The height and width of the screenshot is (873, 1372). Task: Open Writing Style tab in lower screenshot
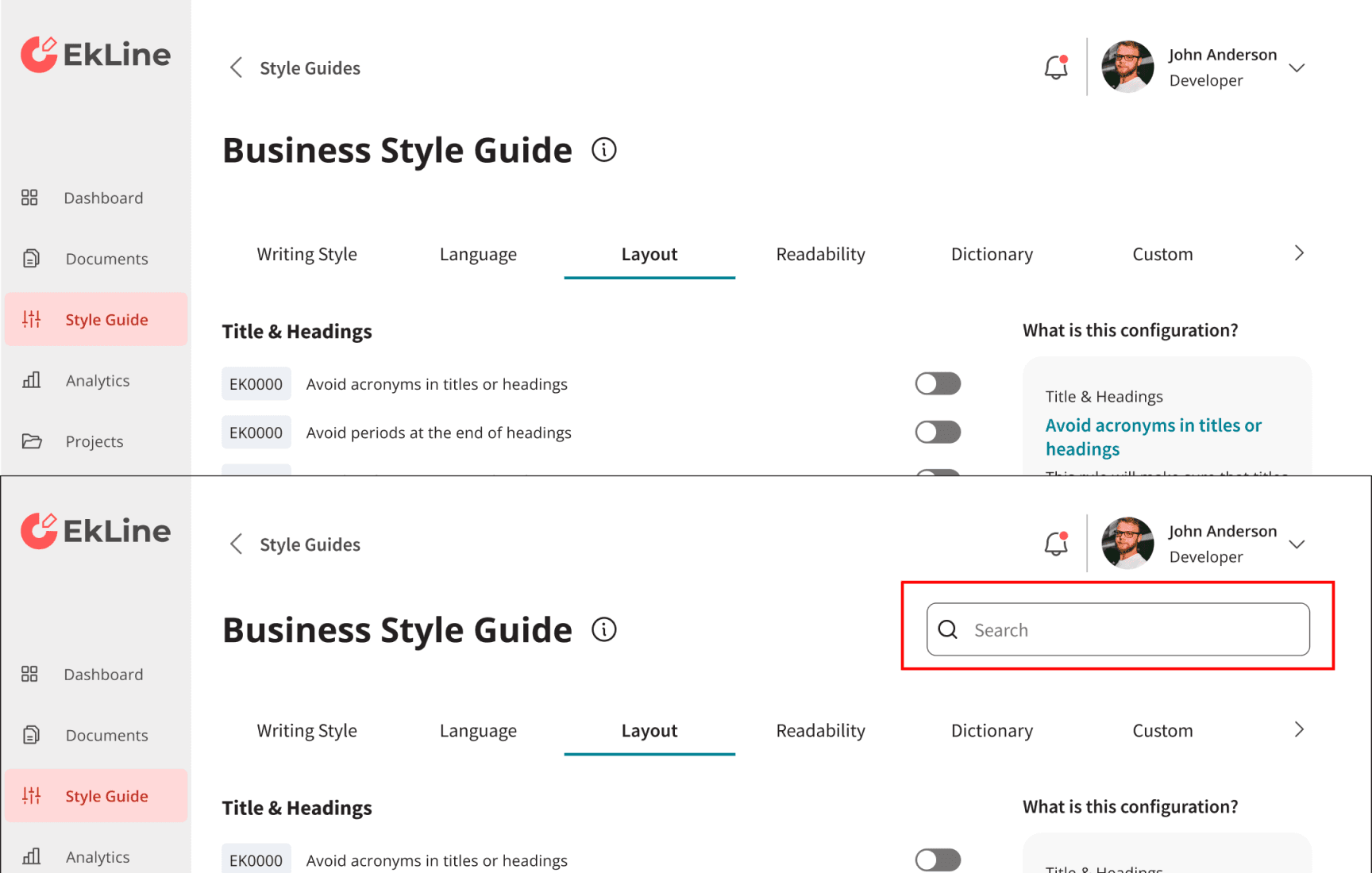click(307, 730)
